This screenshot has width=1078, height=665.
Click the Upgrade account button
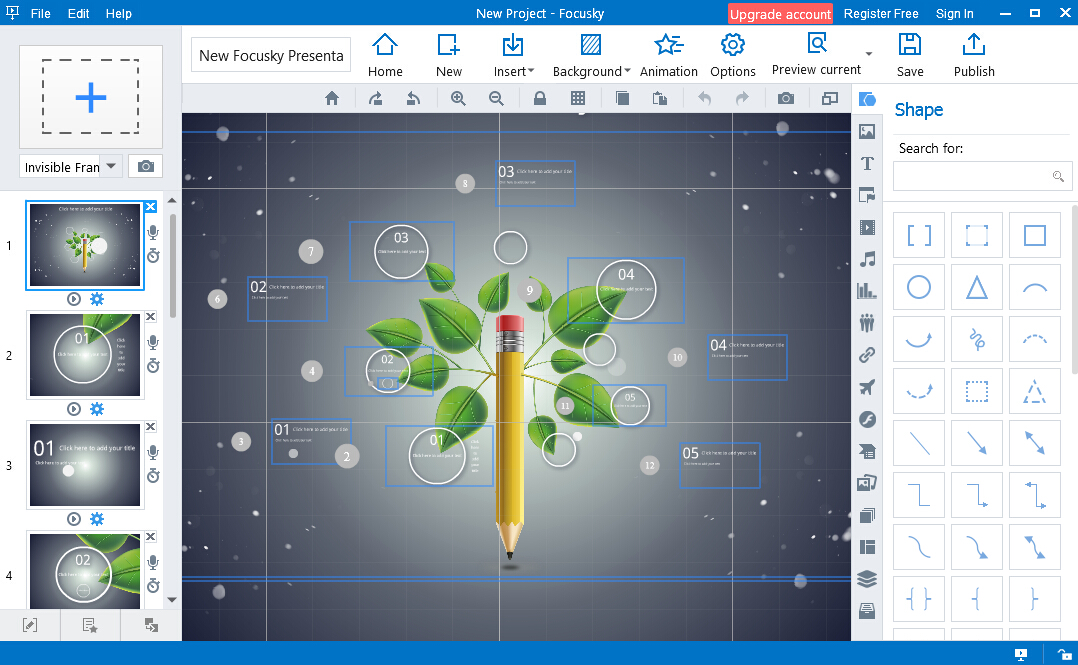780,13
